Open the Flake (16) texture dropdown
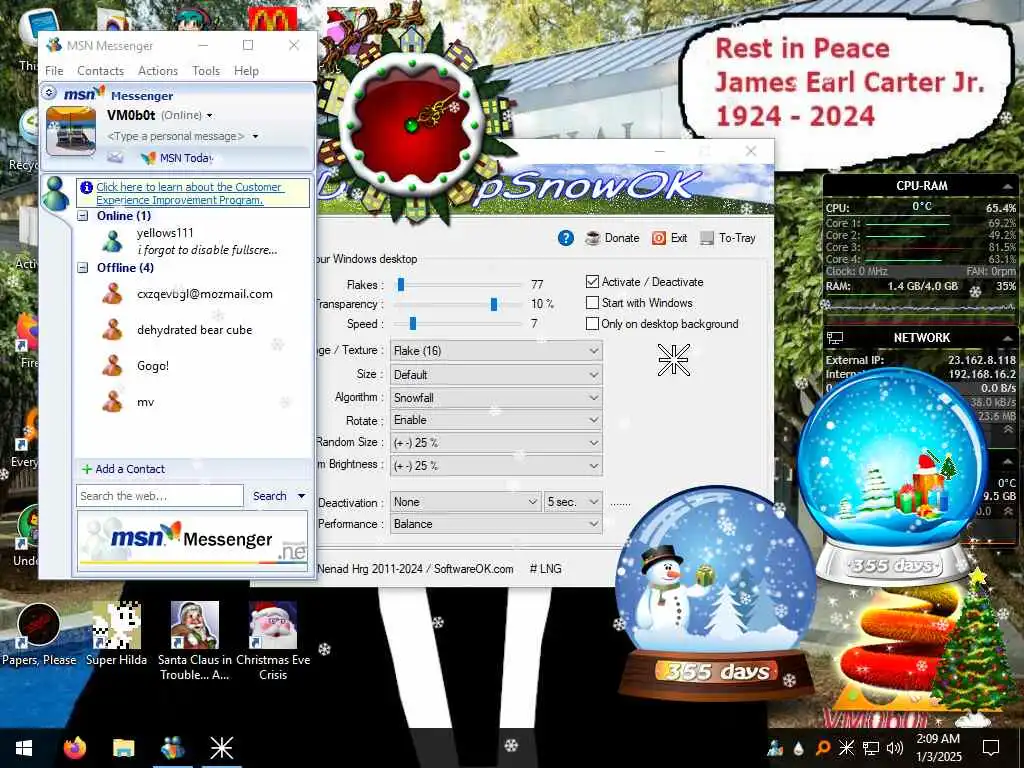1024x768 pixels. [x=496, y=351]
